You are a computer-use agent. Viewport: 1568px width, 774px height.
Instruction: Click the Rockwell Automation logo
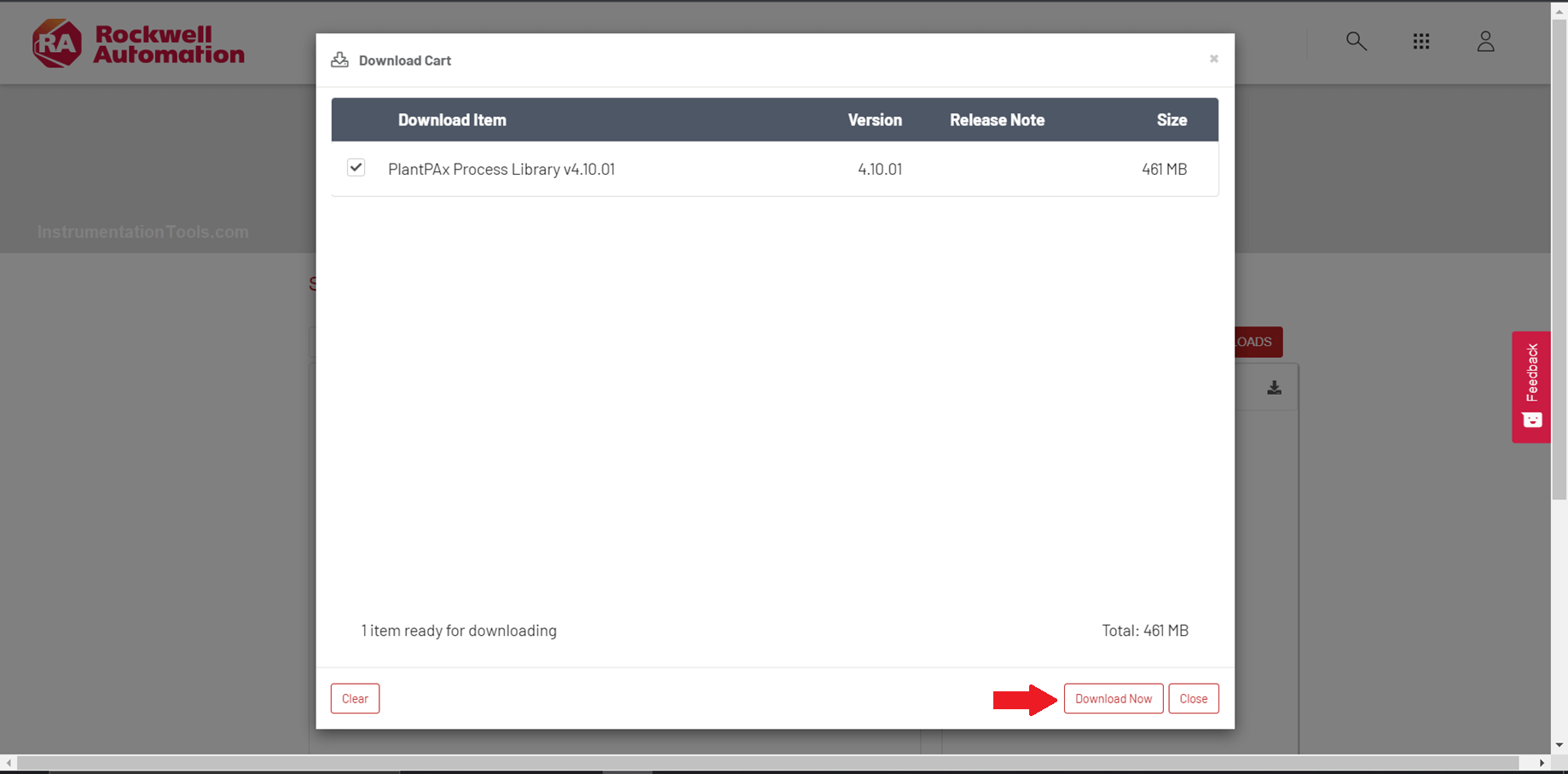138,43
